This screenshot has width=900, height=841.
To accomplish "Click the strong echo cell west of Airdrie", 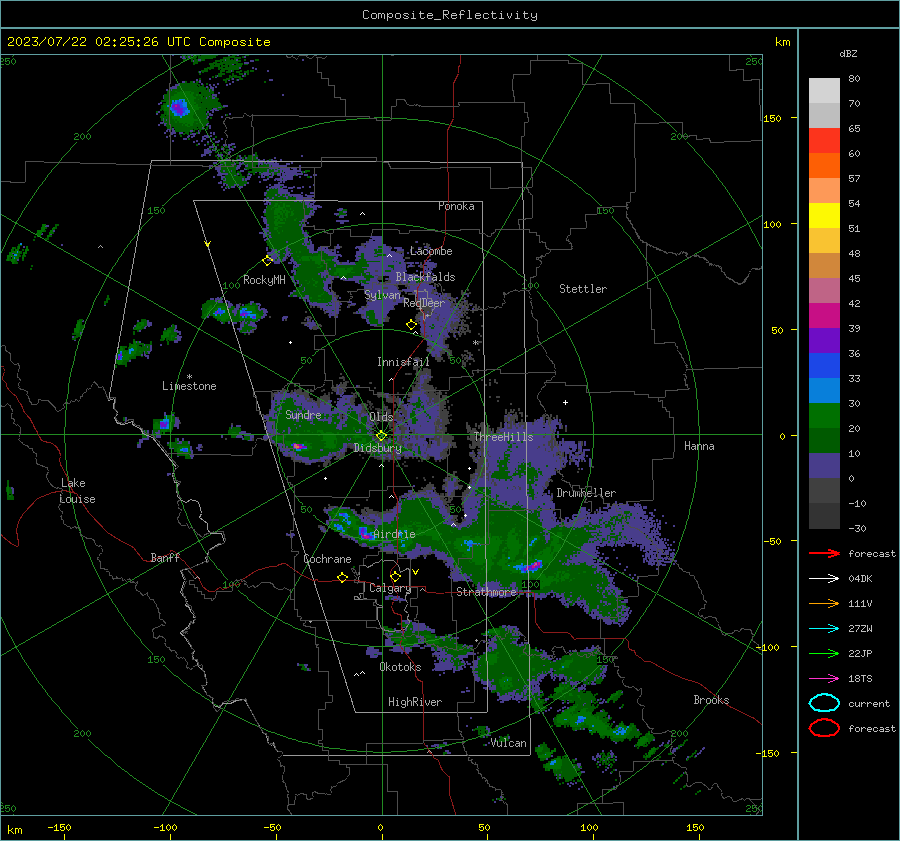I will [x=364, y=533].
